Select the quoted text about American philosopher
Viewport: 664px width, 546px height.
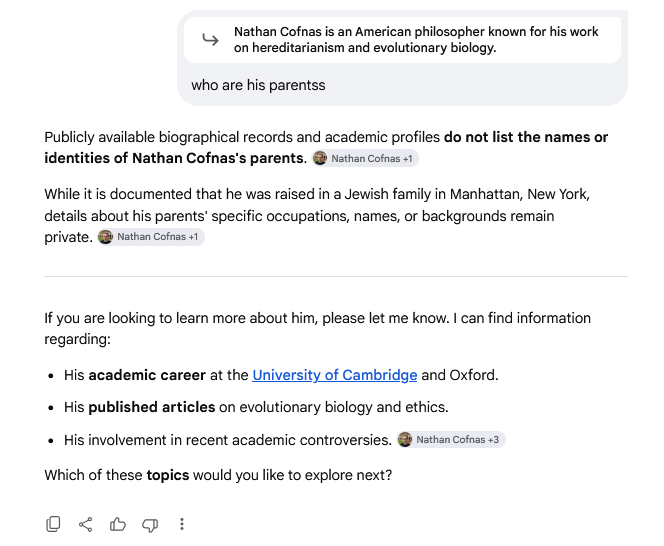tap(416, 40)
